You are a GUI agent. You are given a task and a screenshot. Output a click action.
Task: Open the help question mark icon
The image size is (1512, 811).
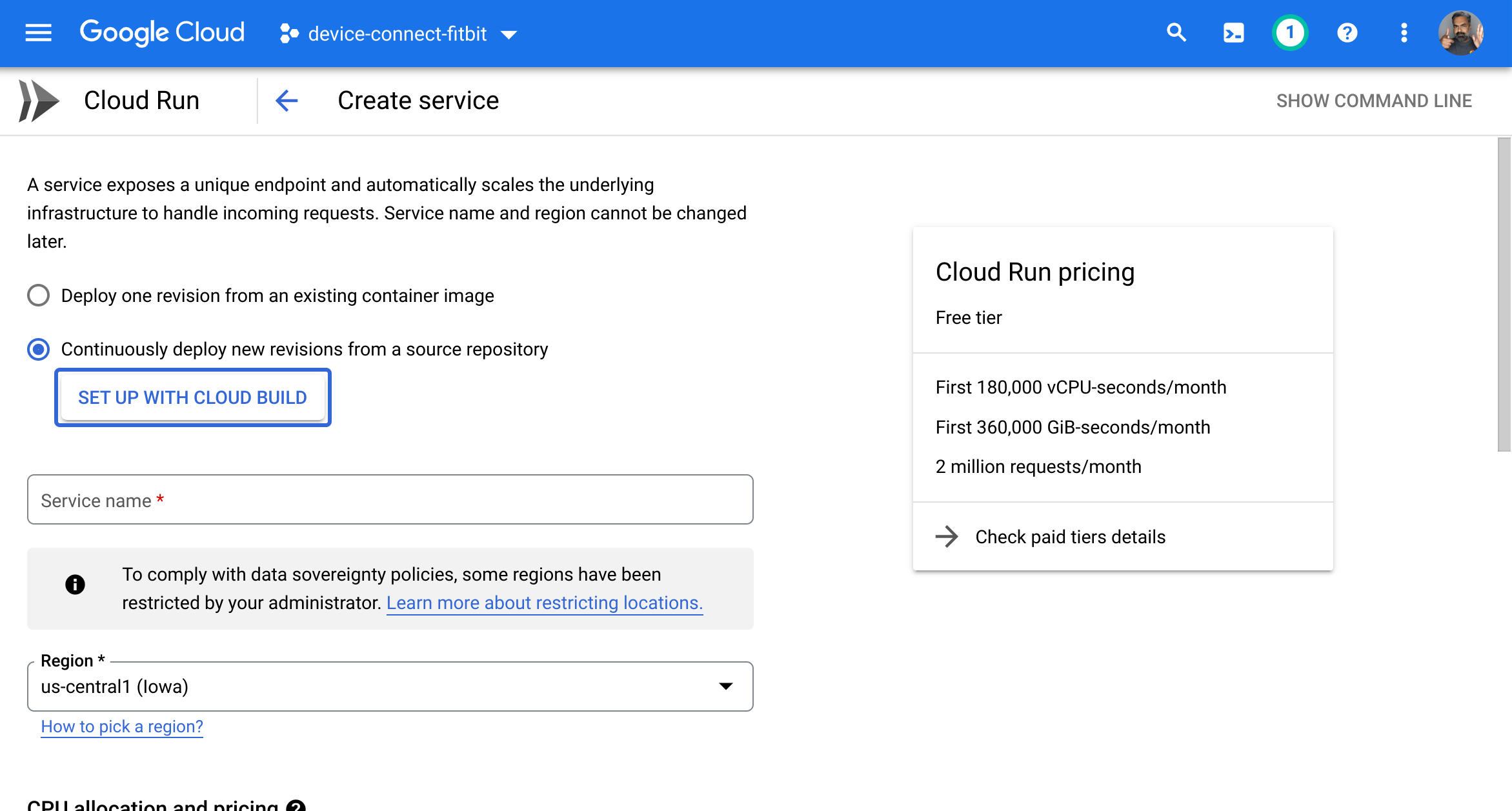click(x=1347, y=33)
